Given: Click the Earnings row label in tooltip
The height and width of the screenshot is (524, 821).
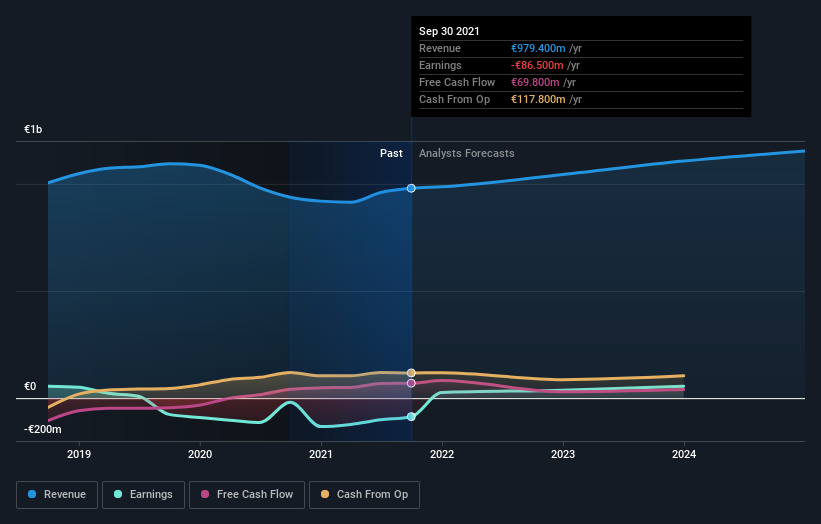Looking at the screenshot, I should 440,65.
